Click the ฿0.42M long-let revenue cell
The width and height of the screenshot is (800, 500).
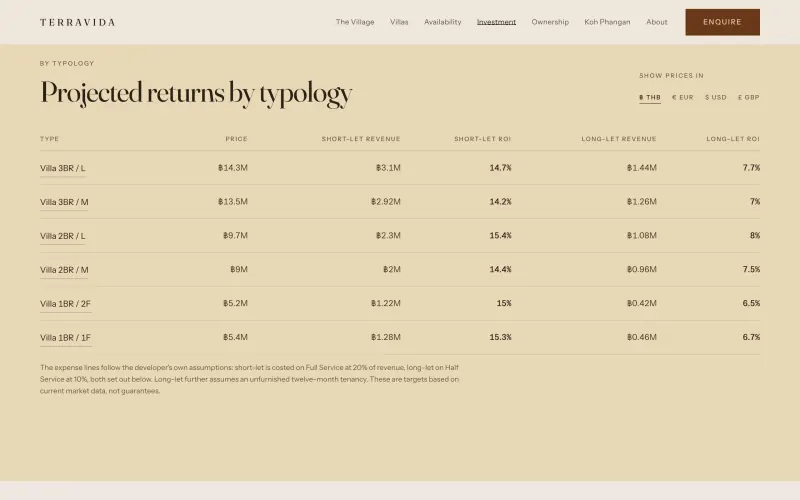[642, 303]
